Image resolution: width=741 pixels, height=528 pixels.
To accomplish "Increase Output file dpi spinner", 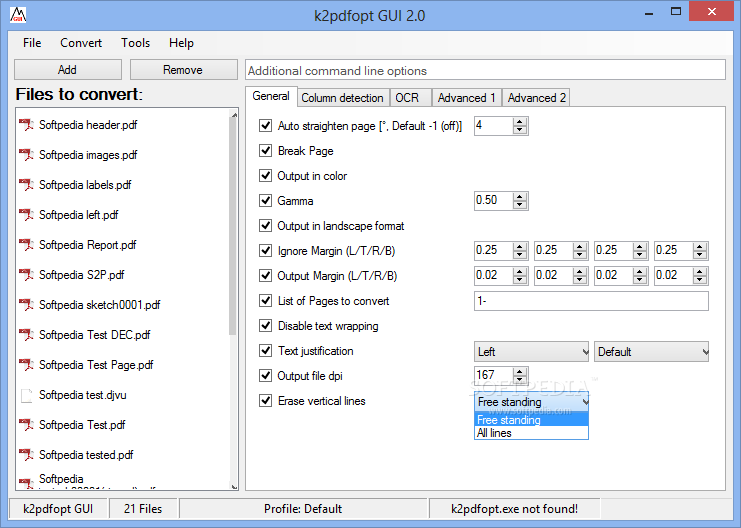I will click(x=520, y=372).
